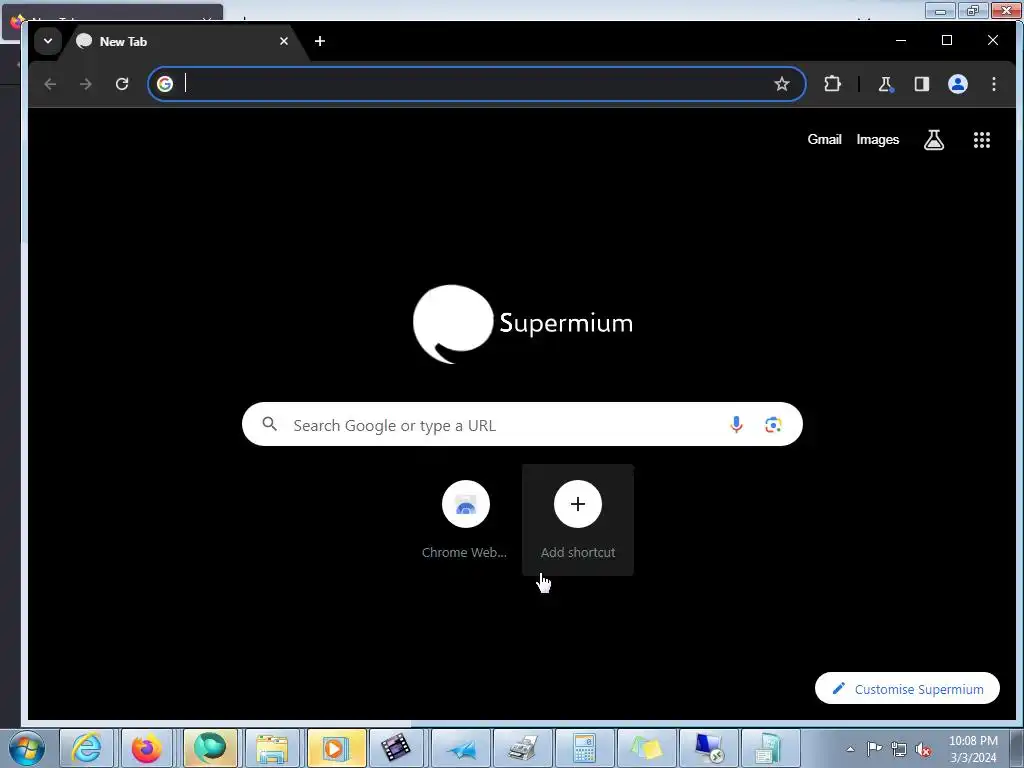
Task: Open the film-strip video app on taskbar
Action: [396, 748]
